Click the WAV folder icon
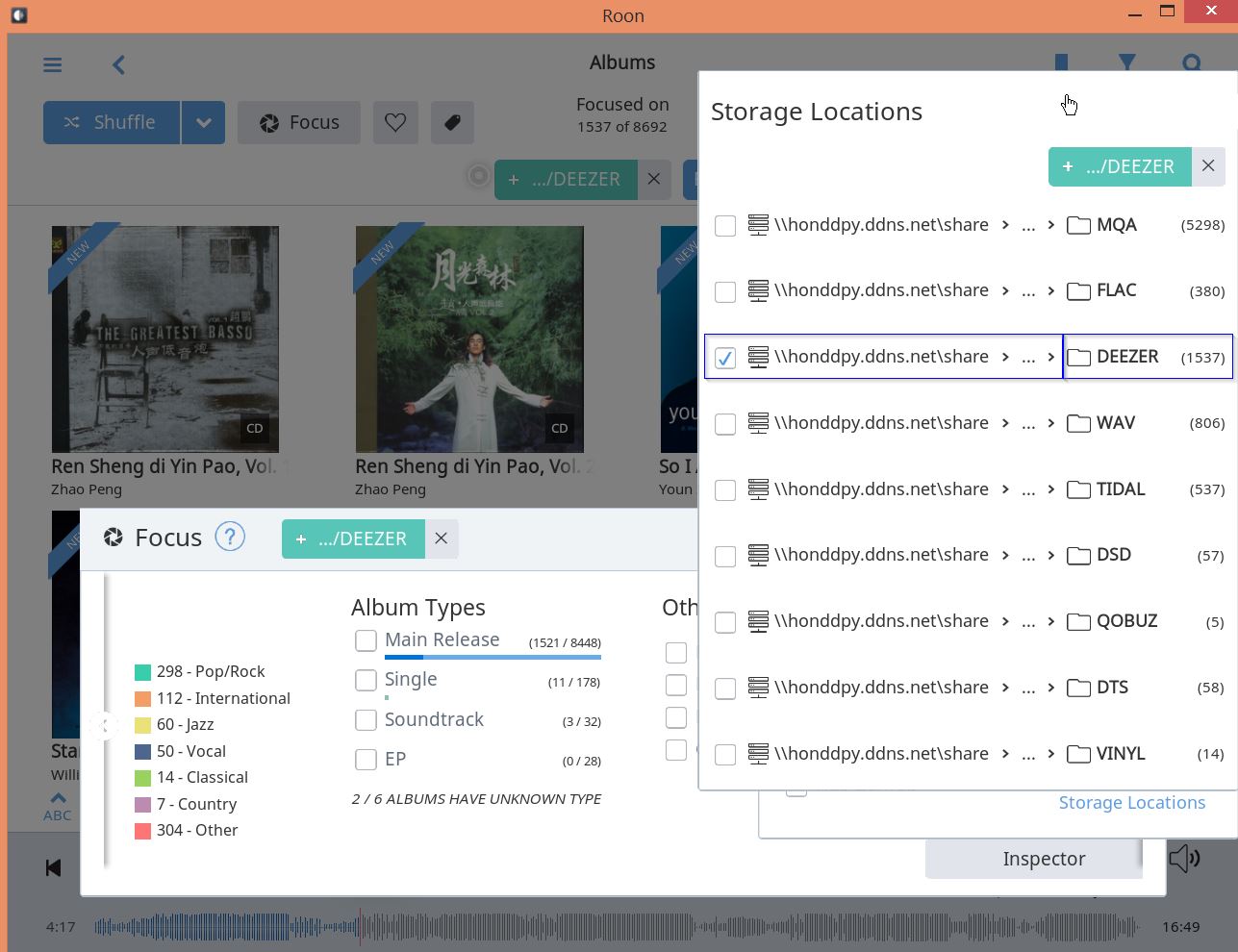Screen dimensions: 1238x952 [1079, 423]
